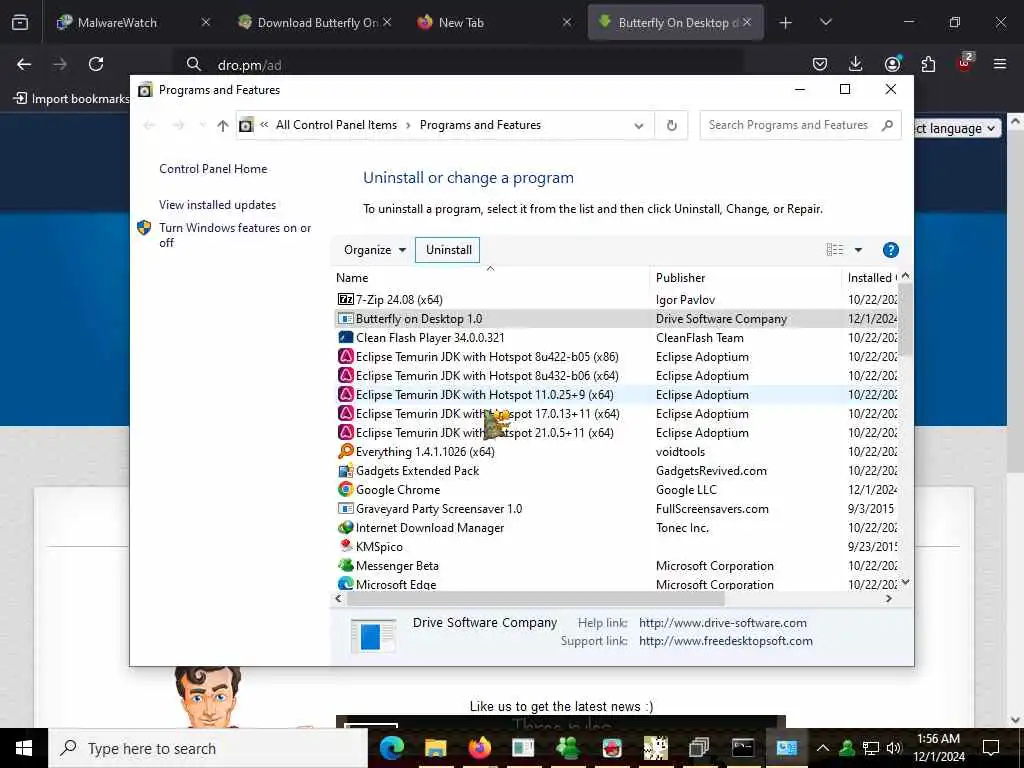This screenshot has height=768, width=1024.
Task: Go back in the Firefox browser
Action: [24, 64]
